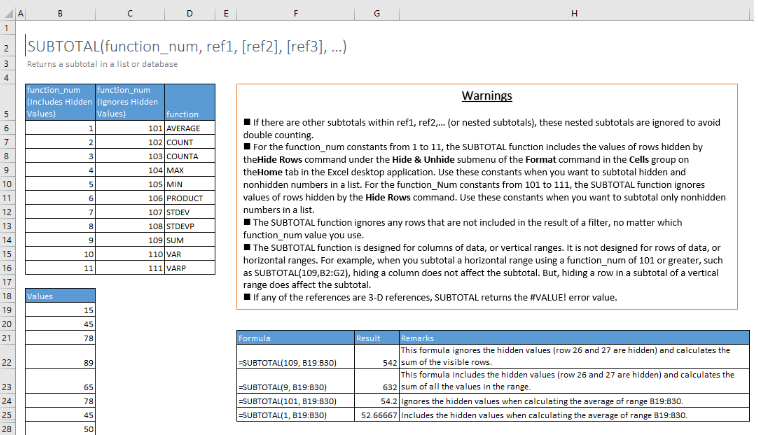Select the VARP cell
The width and height of the screenshot is (758, 435).
pos(190,268)
